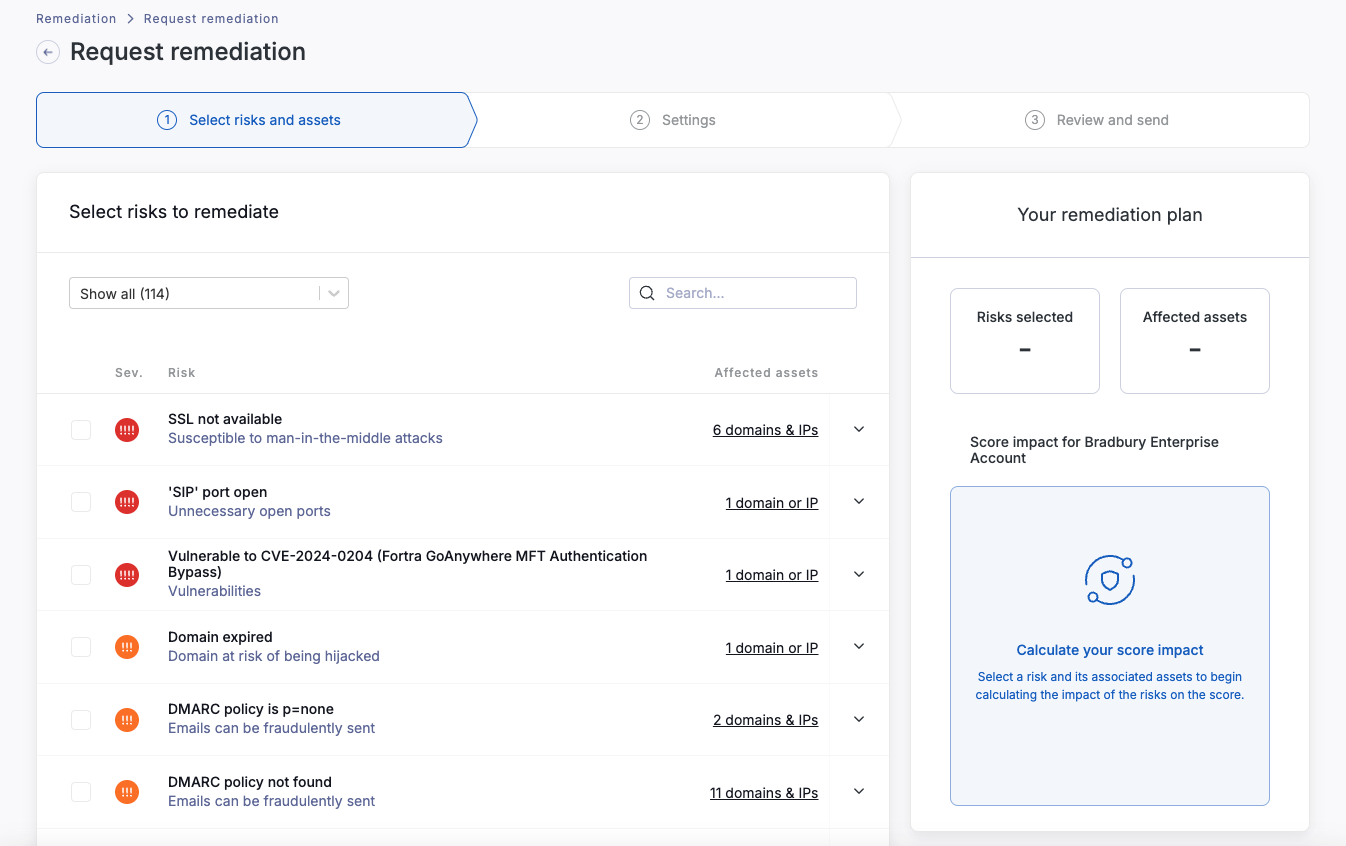Click the step 1 number circle icon
Screen dimensions: 1346x846
(x=166, y=120)
